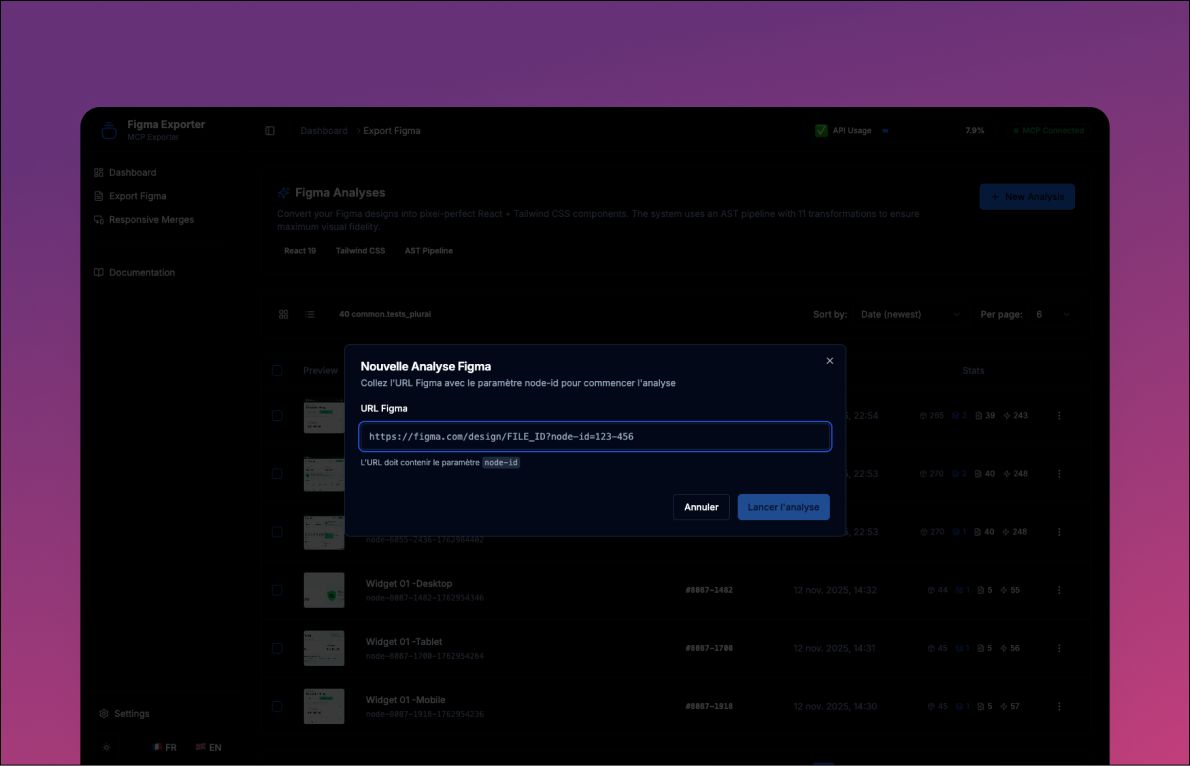The height and width of the screenshot is (766, 1190).
Task: Click Lancer l'analyse button
Action: [783, 507]
